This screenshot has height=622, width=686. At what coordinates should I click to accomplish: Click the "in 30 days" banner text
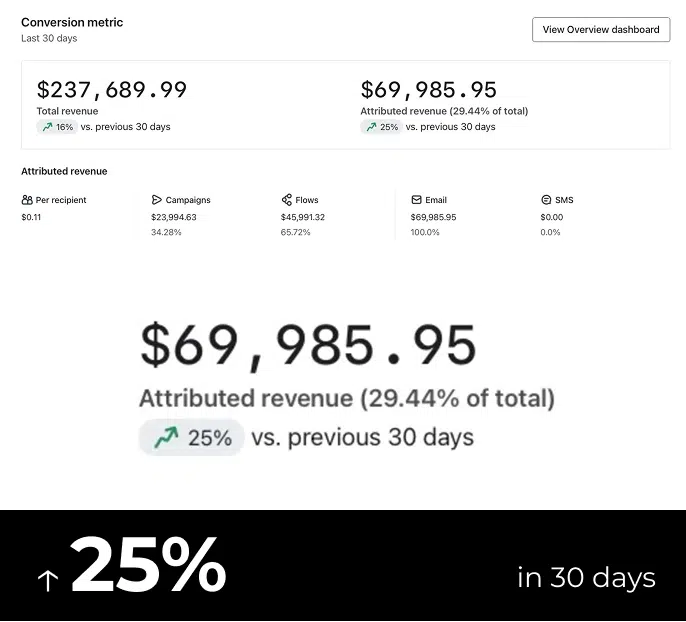[586, 578]
